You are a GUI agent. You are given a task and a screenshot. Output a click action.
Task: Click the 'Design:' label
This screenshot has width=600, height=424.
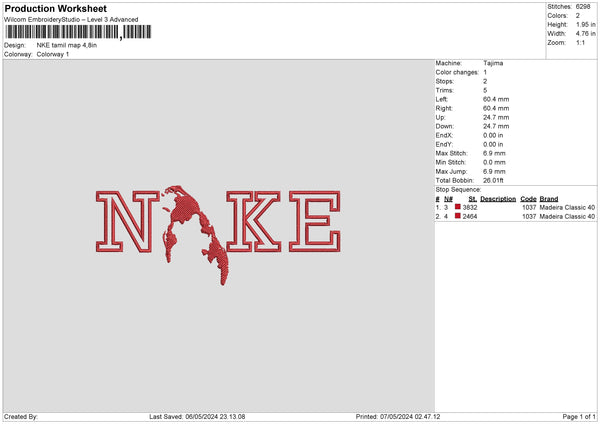coord(15,45)
